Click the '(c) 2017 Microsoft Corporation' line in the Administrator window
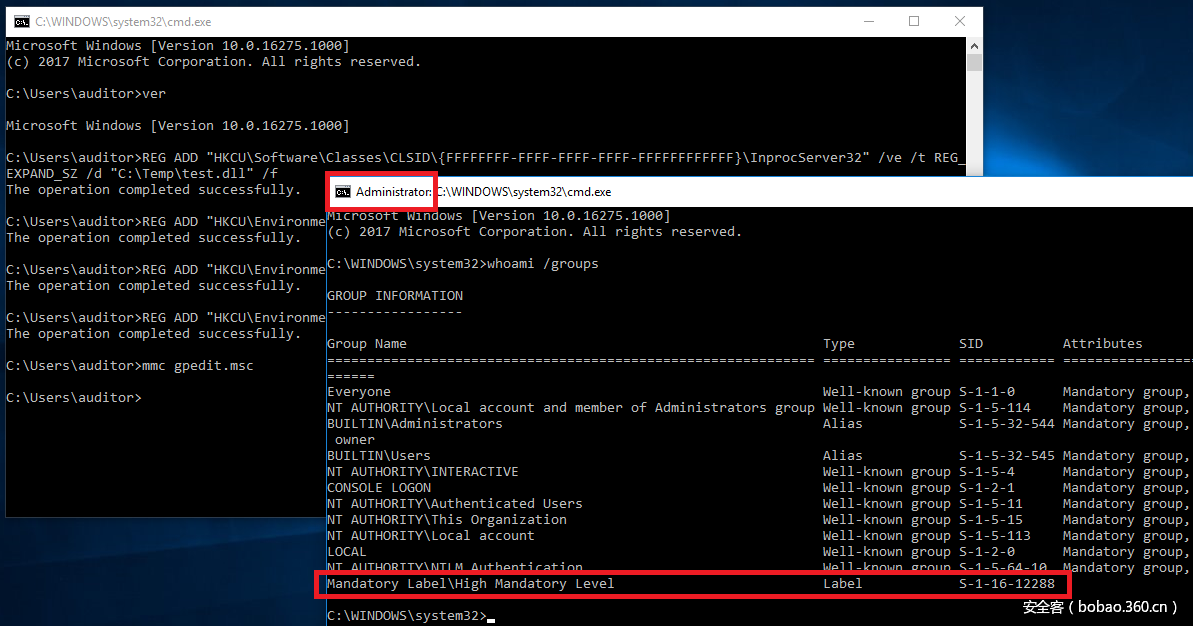Image resolution: width=1193 pixels, height=626 pixels. pyautogui.click(x=534, y=232)
